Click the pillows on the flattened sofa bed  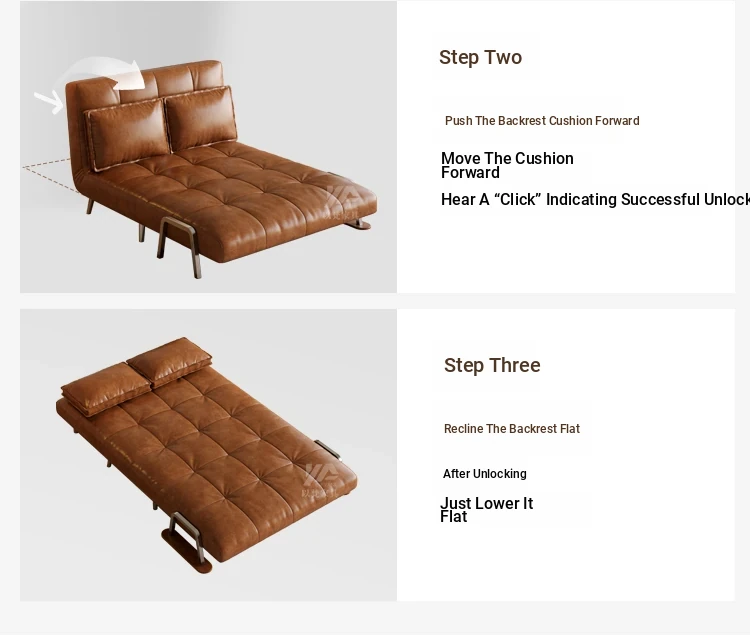(x=137, y=375)
